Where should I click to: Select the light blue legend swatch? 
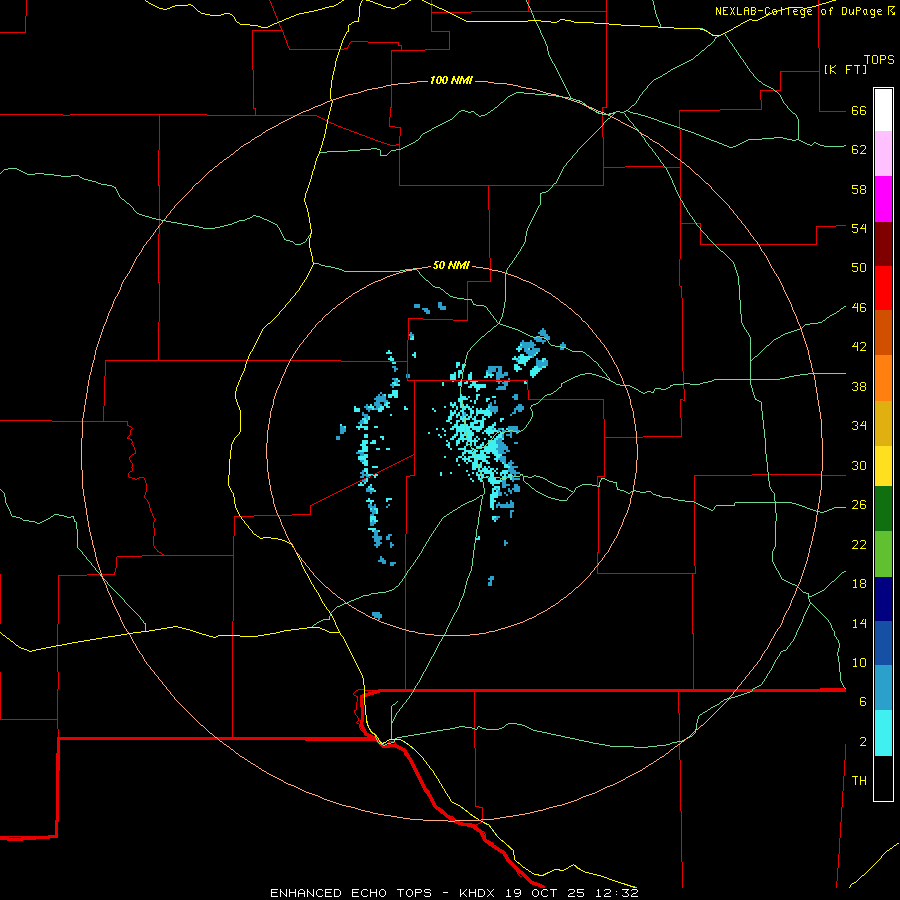[x=883, y=687]
